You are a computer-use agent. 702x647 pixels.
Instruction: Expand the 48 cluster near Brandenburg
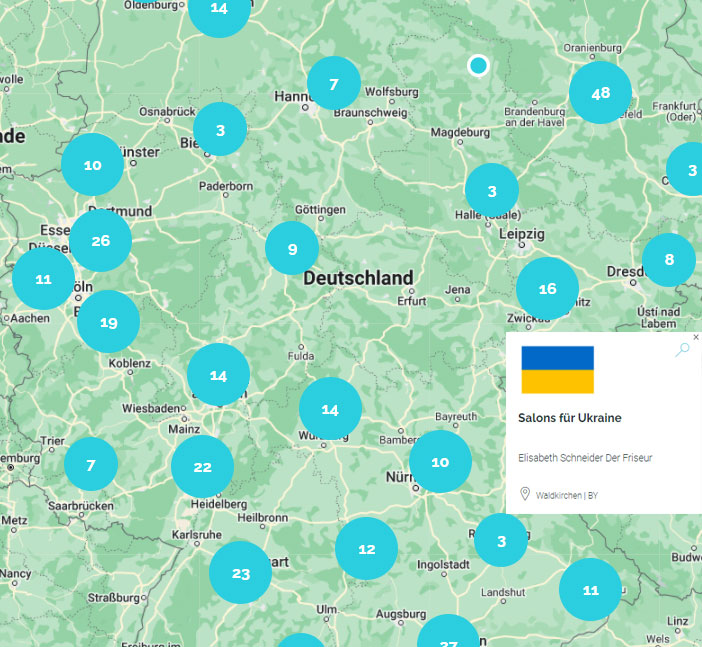pyautogui.click(x=600, y=93)
